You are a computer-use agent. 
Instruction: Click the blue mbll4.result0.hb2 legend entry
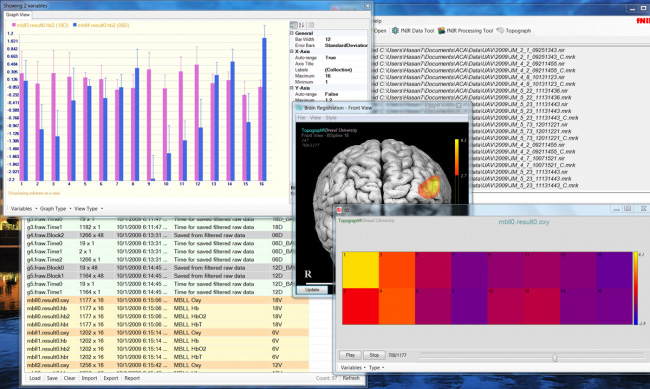pos(101,25)
